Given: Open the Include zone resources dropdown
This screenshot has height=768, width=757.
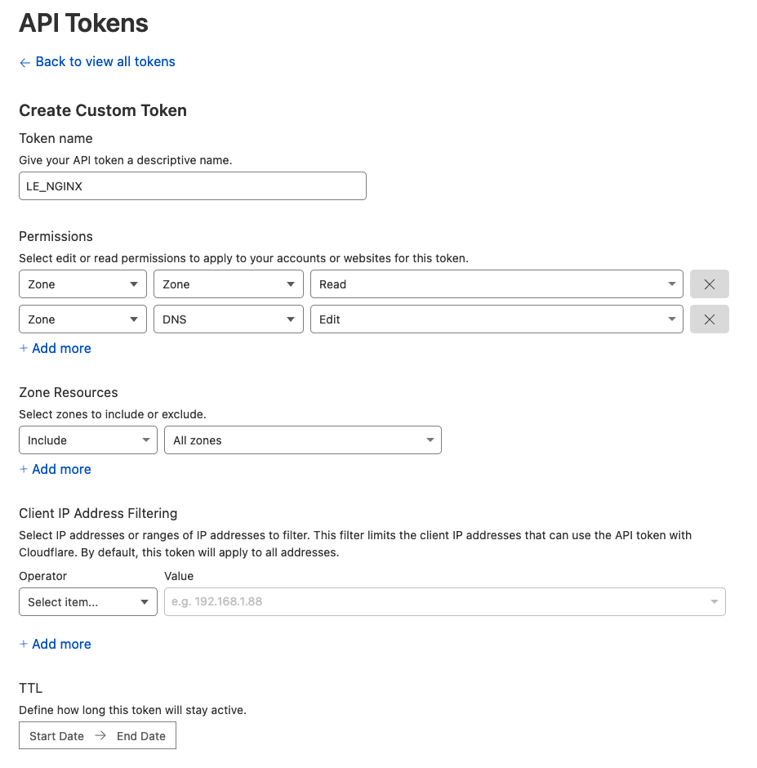Looking at the screenshot, I should point(88,440).
